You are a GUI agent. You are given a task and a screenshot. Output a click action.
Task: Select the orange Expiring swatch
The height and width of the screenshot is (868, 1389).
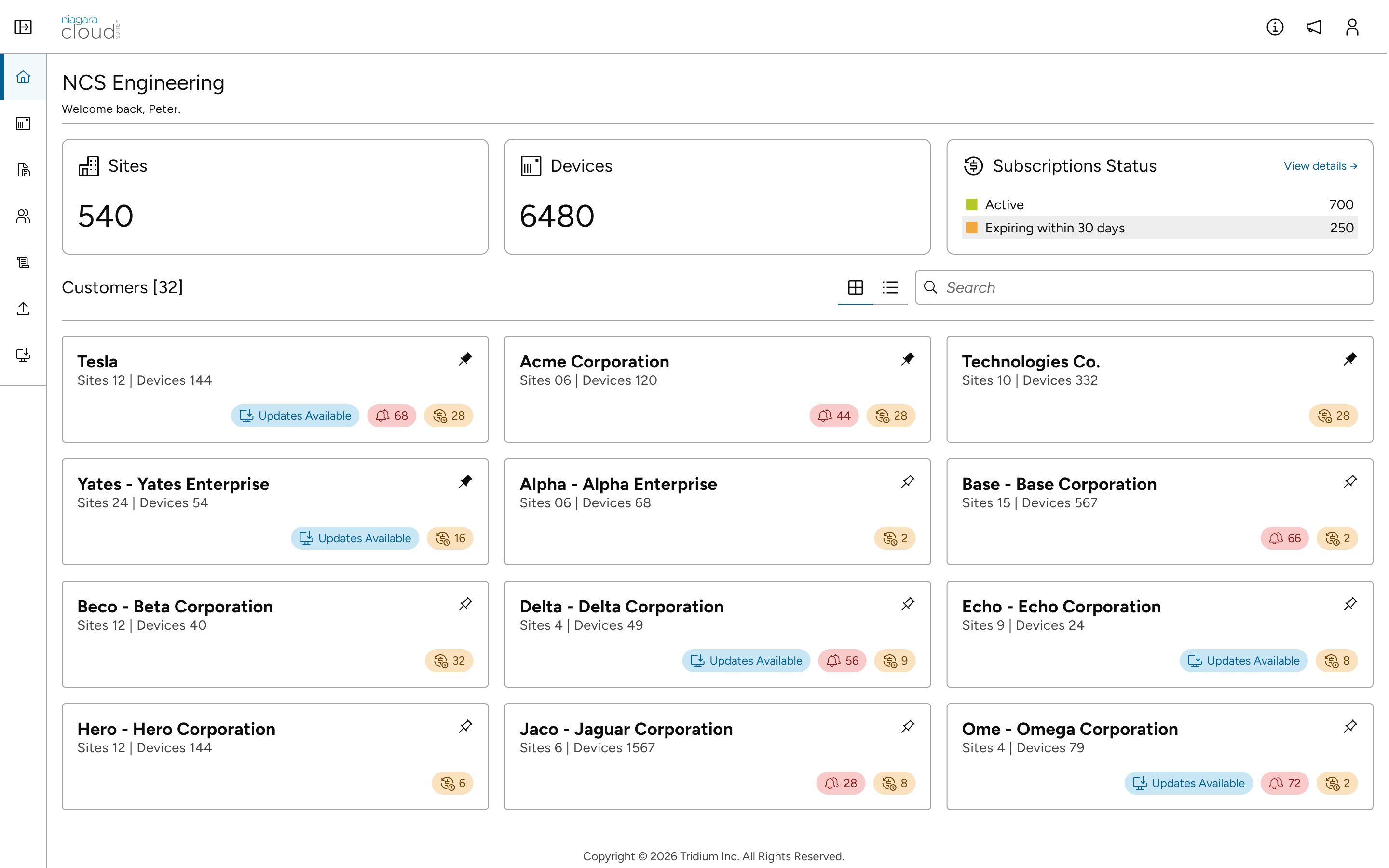click(x=971, y=228)
